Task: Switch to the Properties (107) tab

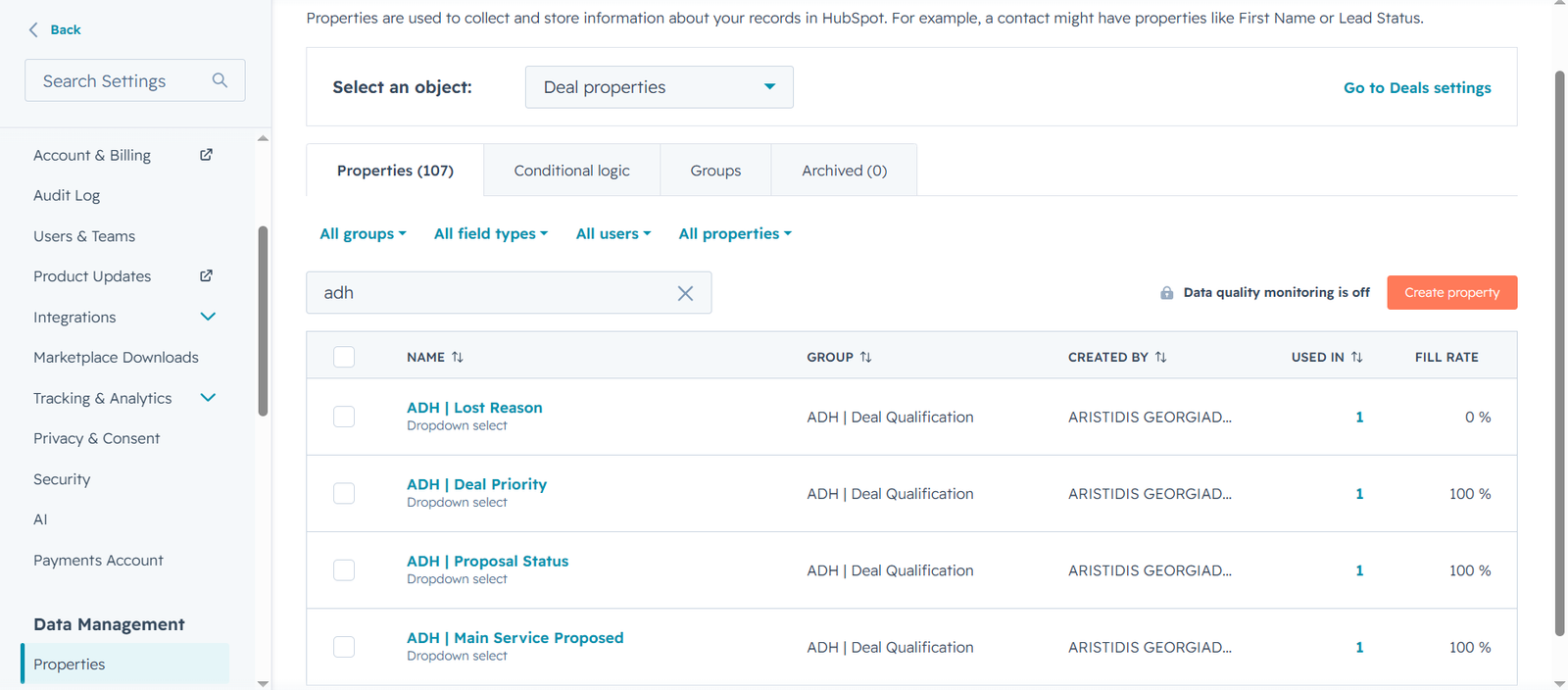Action: tap(395, 171)
